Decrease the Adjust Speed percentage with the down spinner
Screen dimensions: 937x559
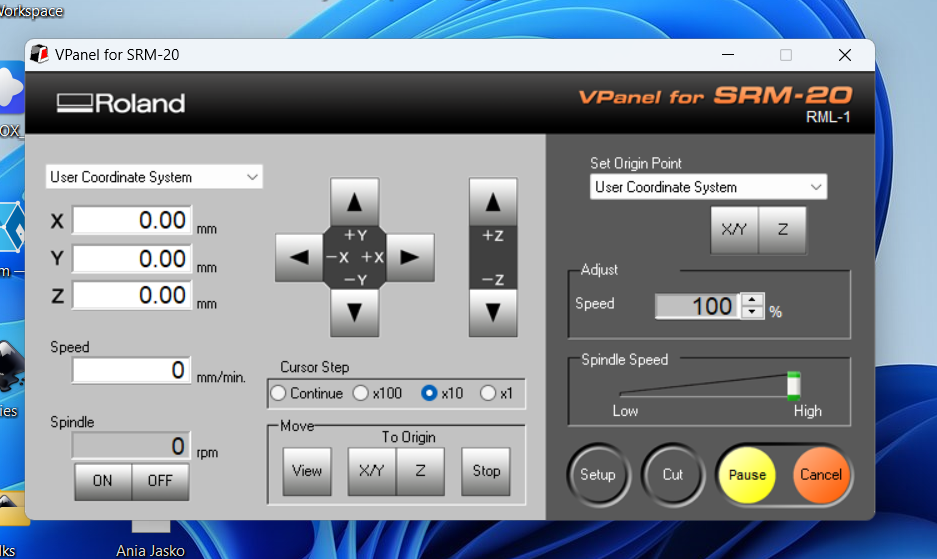point(752,313)
